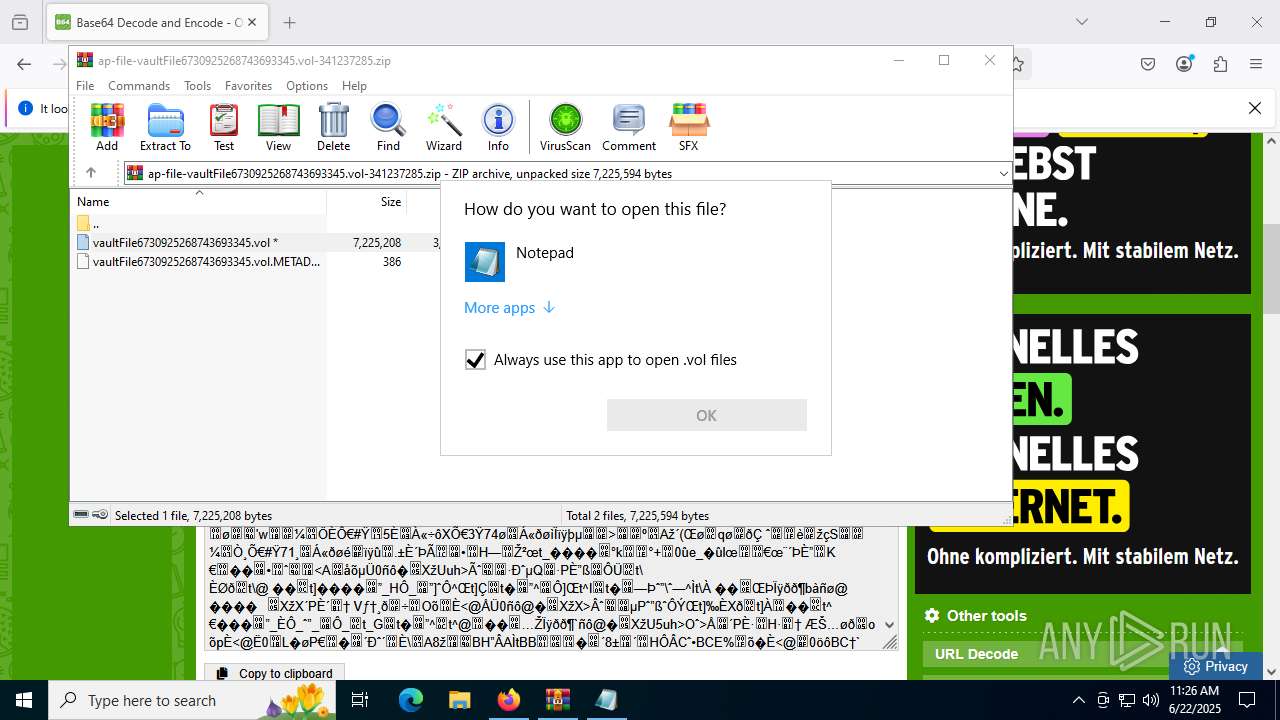The width and height of the screenshot is (1280, 720).
Task: Run the Test archive tool
Action: tap(224, 127)
